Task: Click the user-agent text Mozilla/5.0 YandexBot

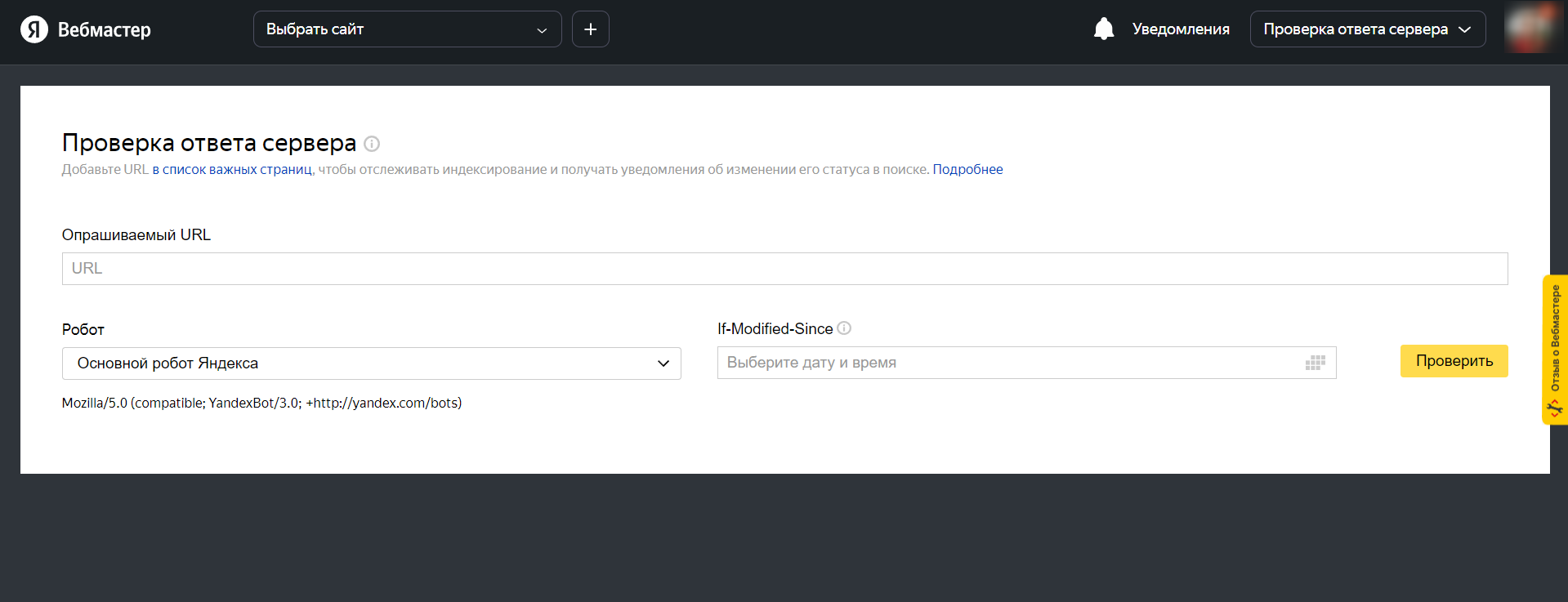Action: [261, 404]
